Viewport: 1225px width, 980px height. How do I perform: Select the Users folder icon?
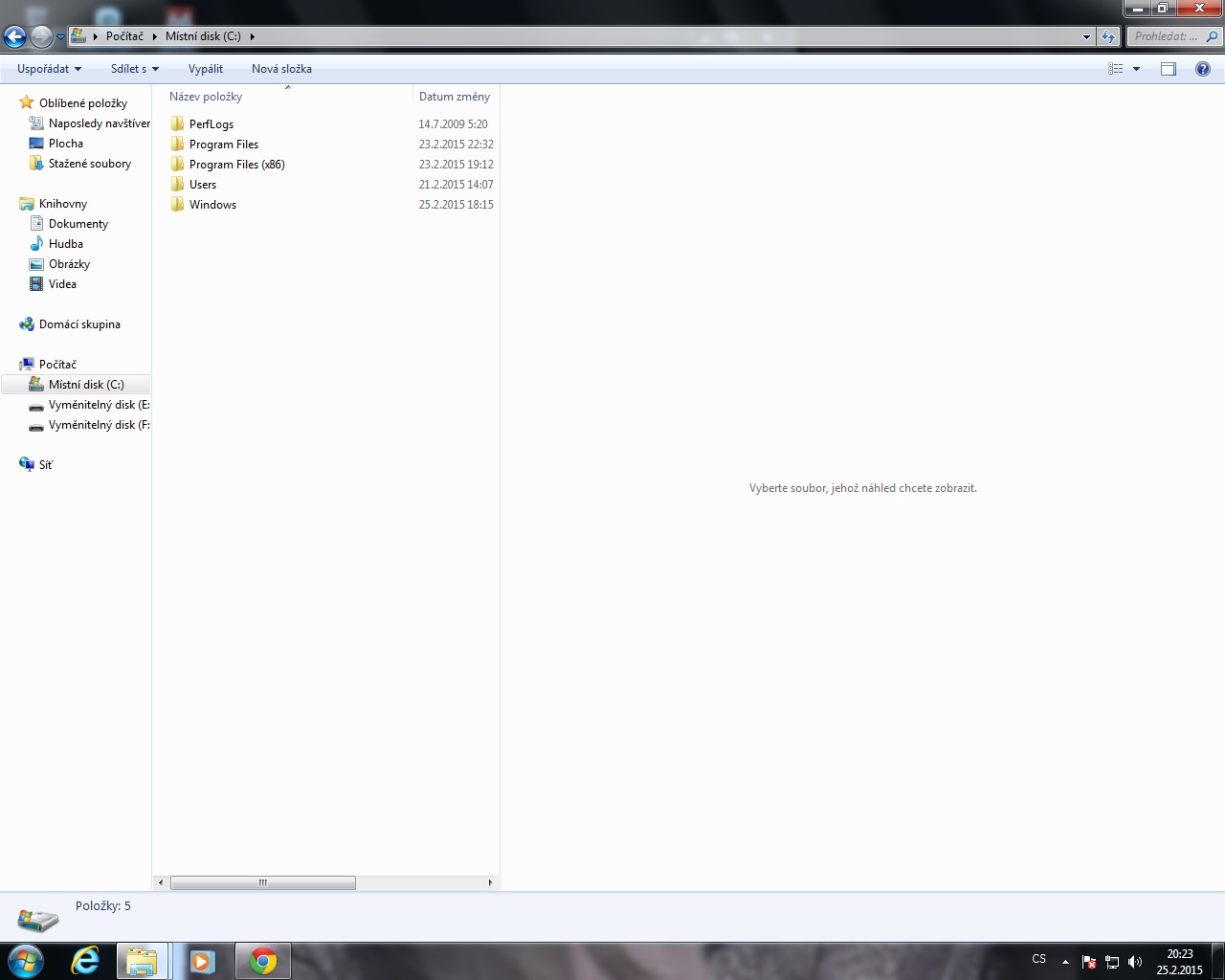tap(177, 184)
